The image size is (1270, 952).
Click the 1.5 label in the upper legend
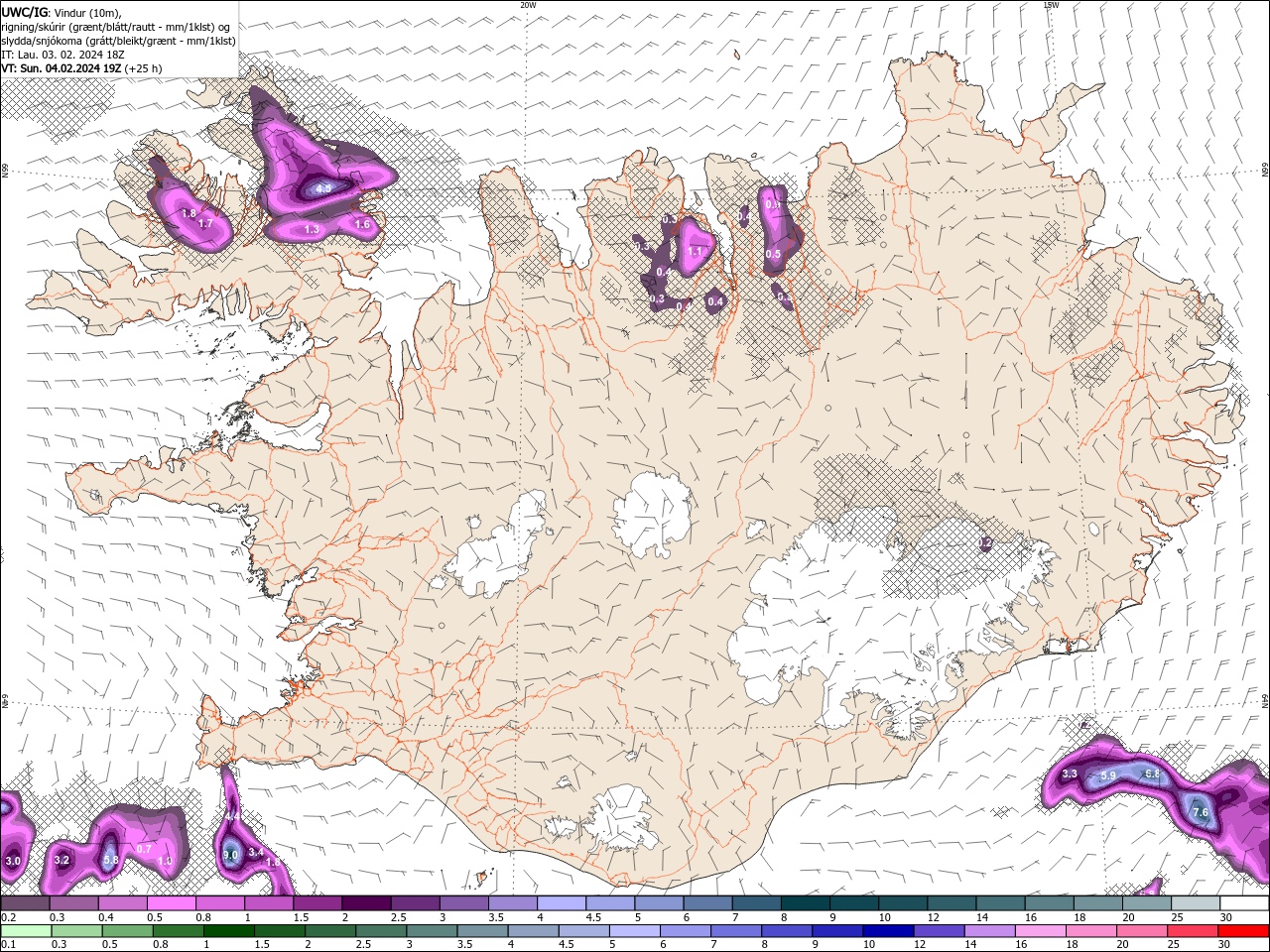[301, 918]
